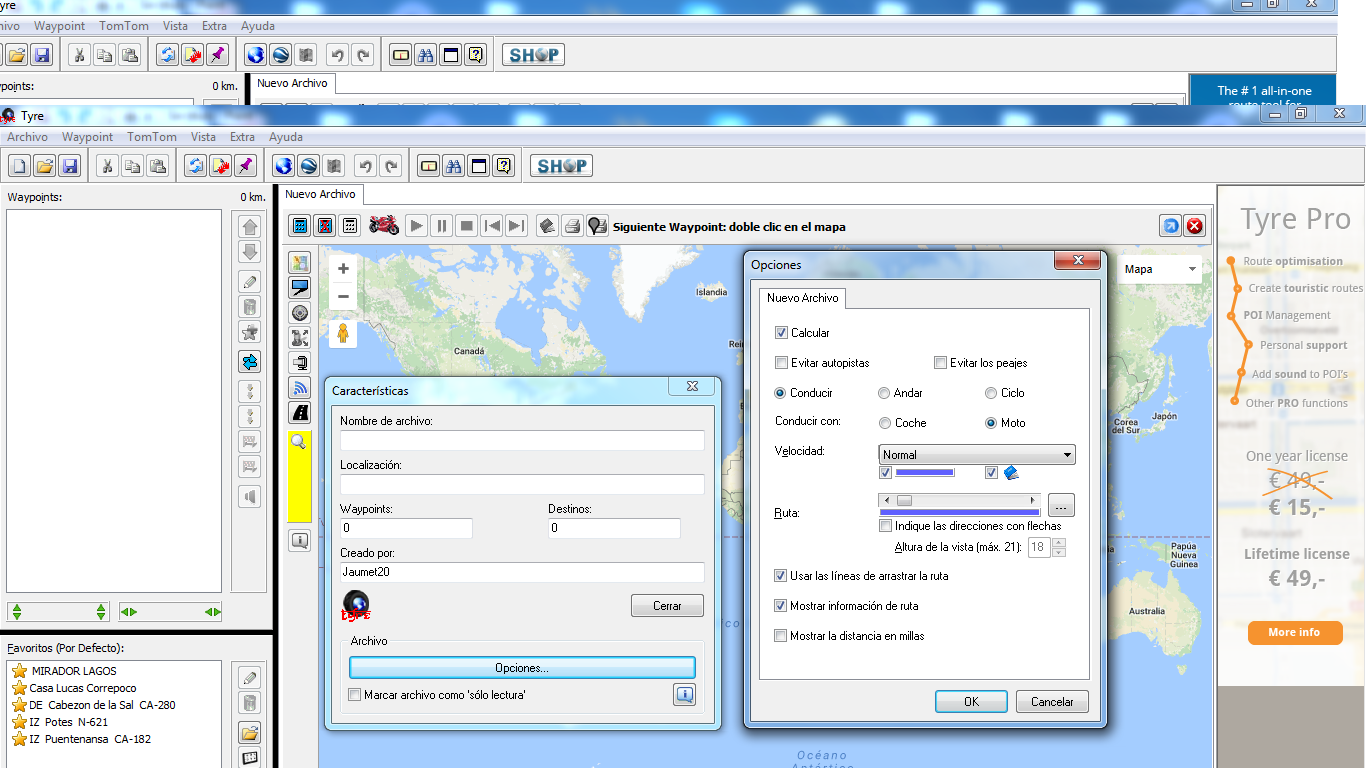Viewport: 1366px width, 768px height.
Task: Click the Opciones... button
Action: 522,668
